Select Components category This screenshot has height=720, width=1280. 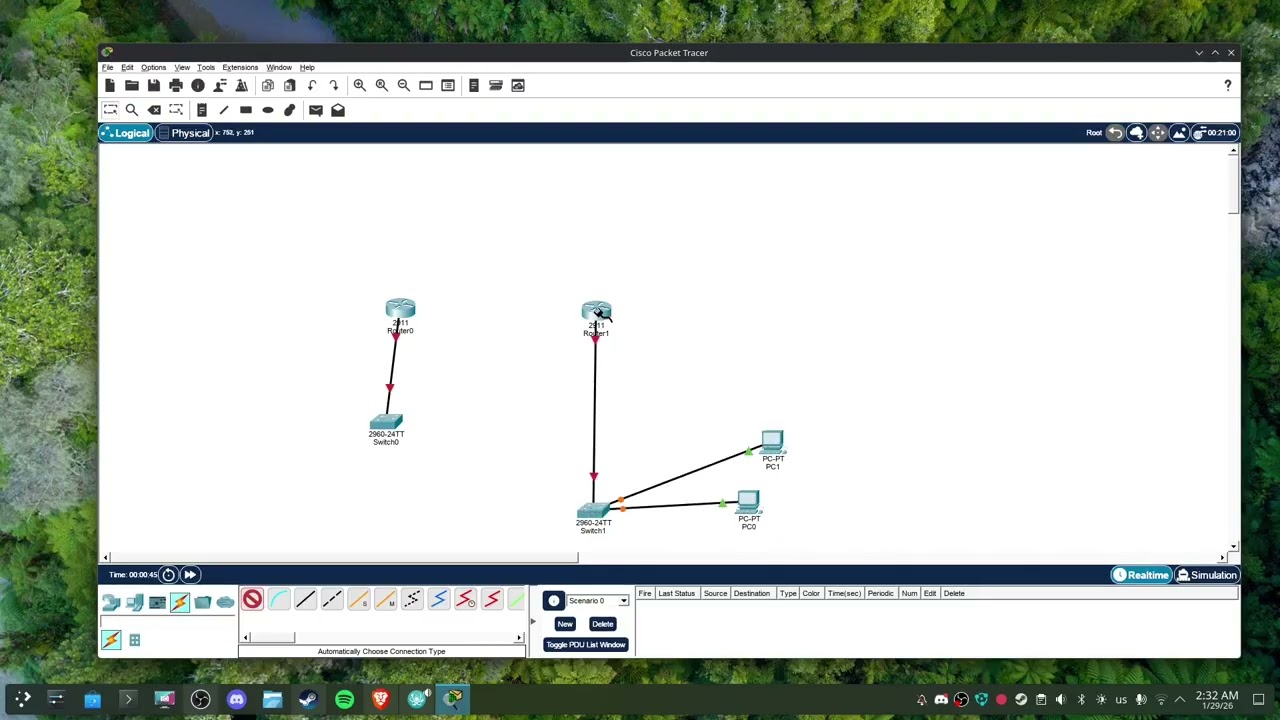(x=157, y=602)
